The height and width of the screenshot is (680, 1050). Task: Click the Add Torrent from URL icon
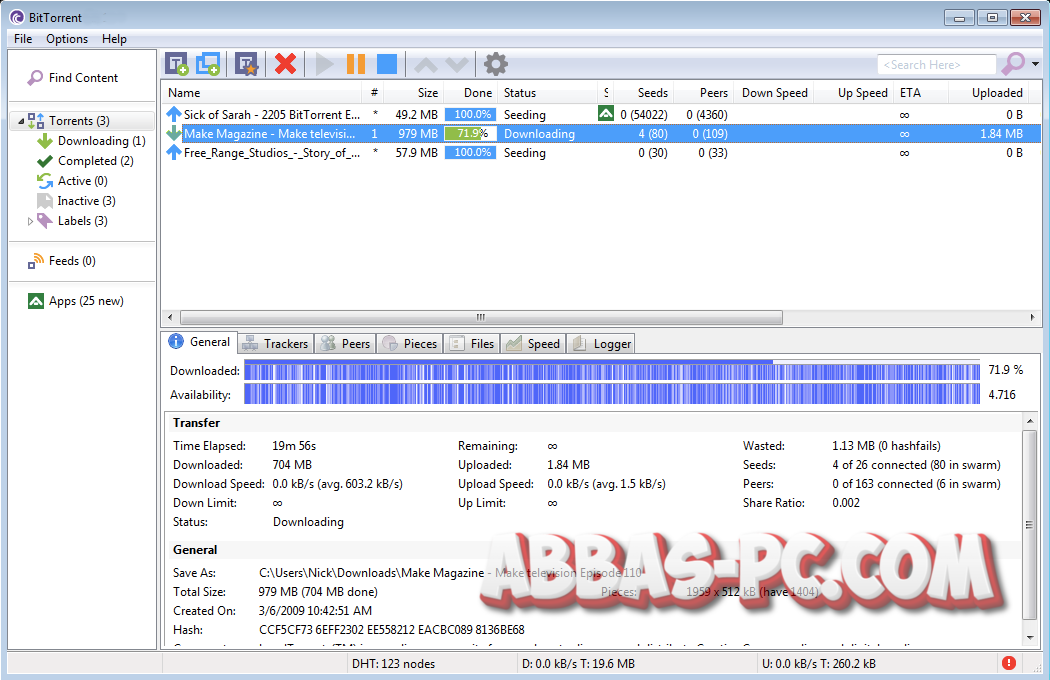(x=209, y=63)
